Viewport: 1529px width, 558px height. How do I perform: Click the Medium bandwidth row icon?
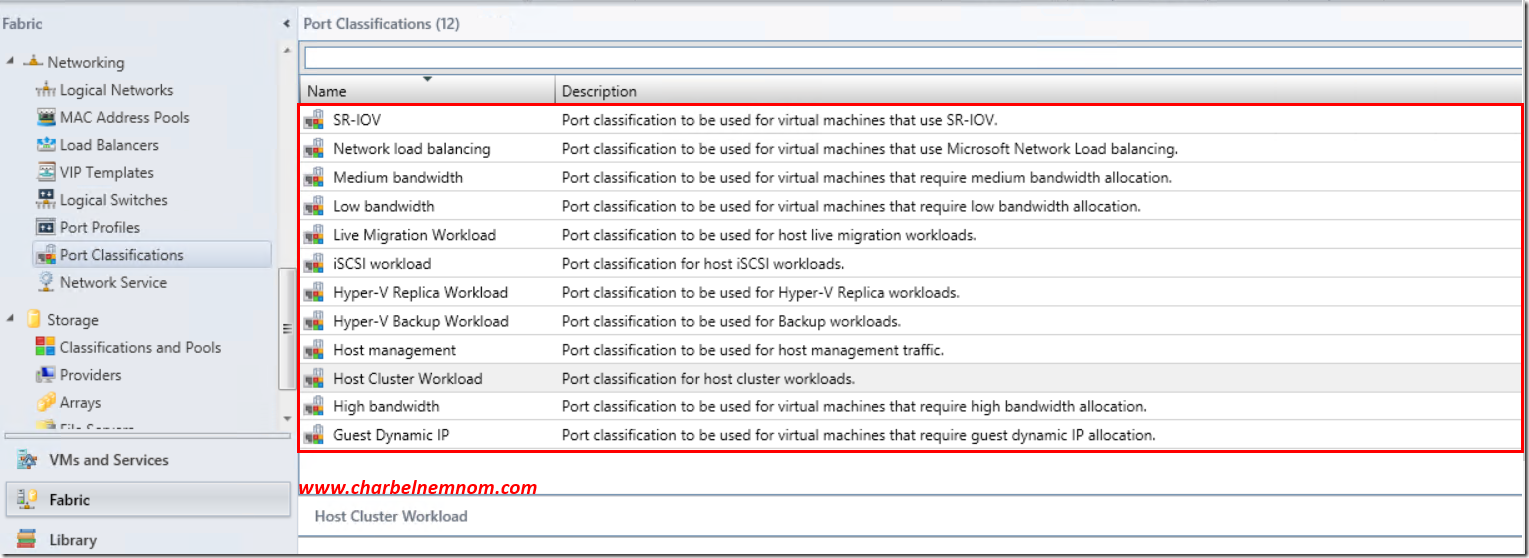click(315, 177)
